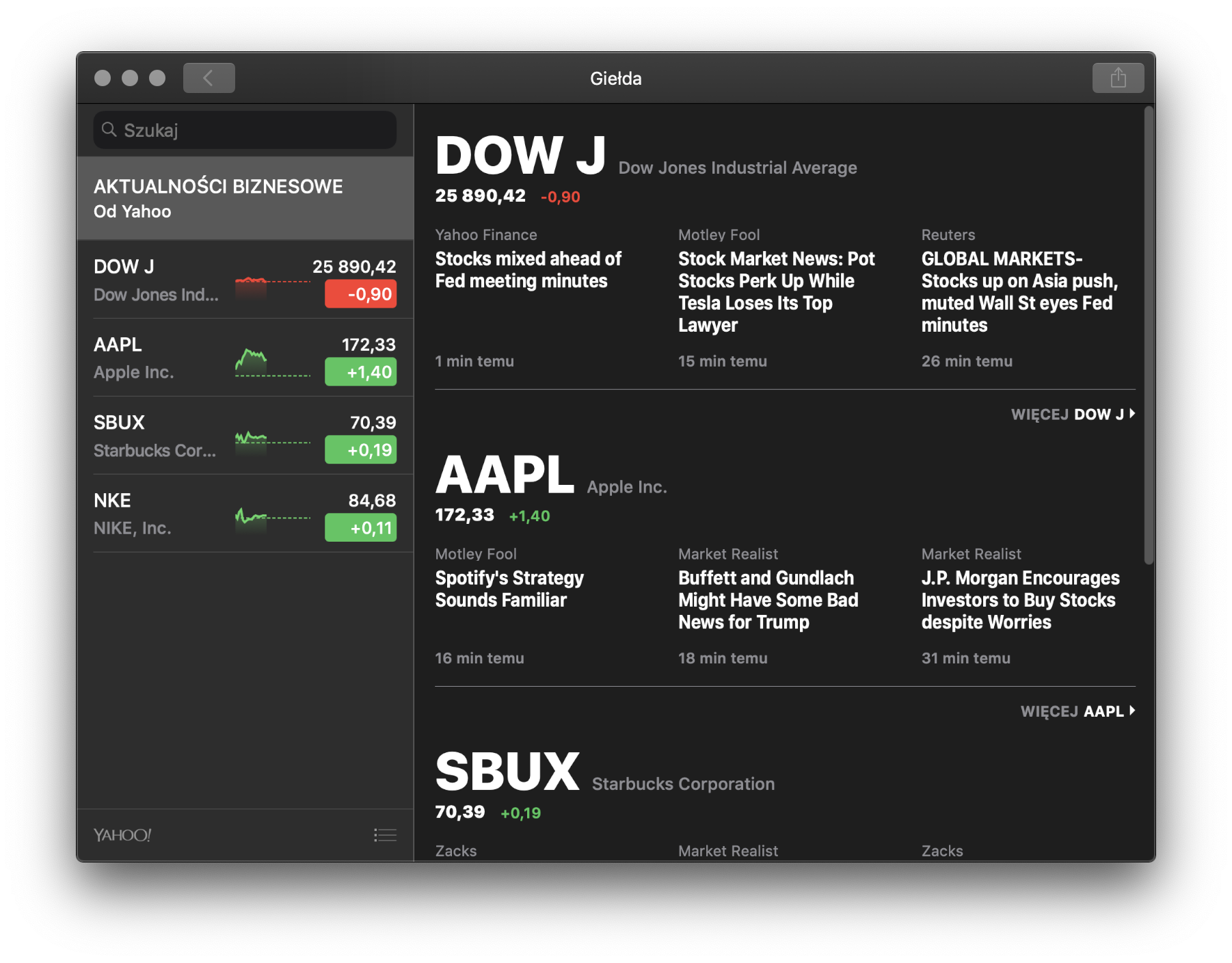Select the AAPL watchlist row
The width and height of the screenshot is (1232, 963).
click(x=245, y=358)
